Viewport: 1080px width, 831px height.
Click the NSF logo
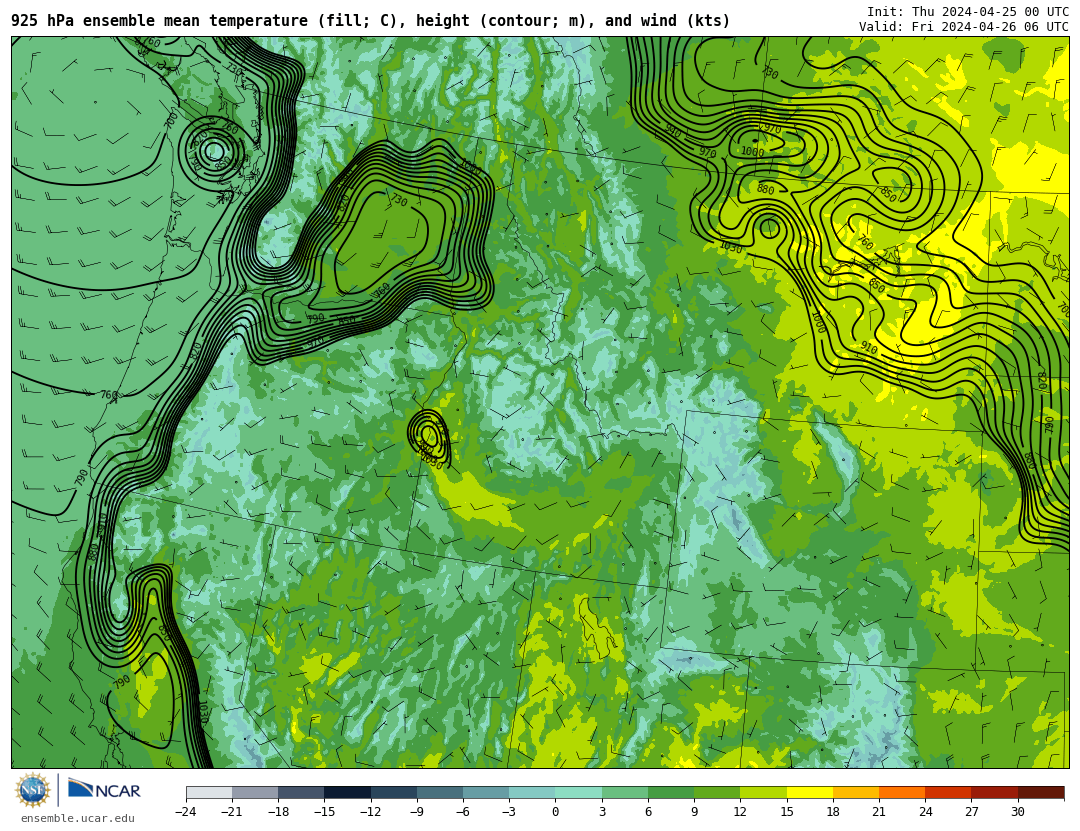33,790
